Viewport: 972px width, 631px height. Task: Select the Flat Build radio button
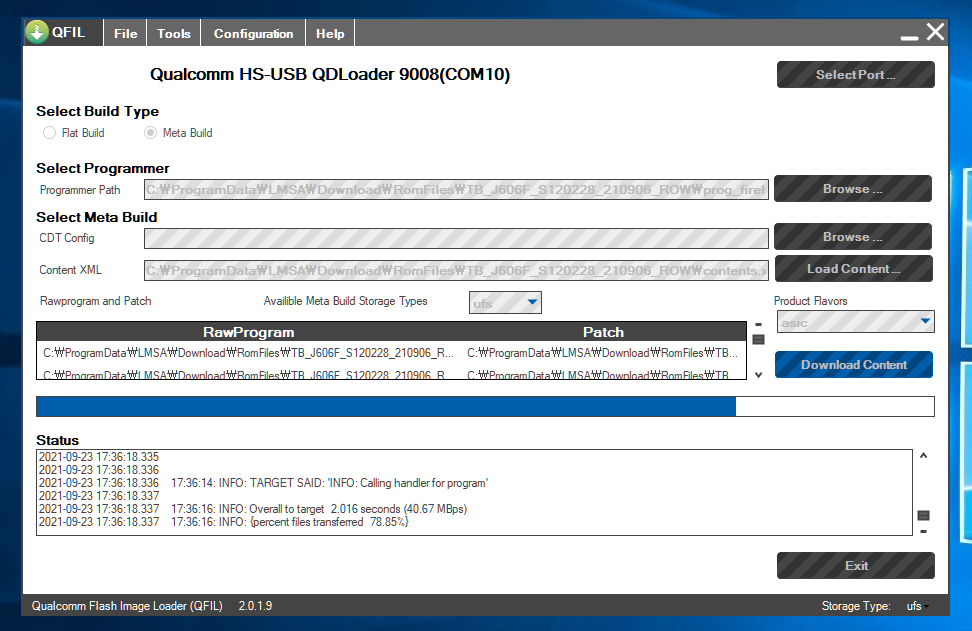pos(49,133)
